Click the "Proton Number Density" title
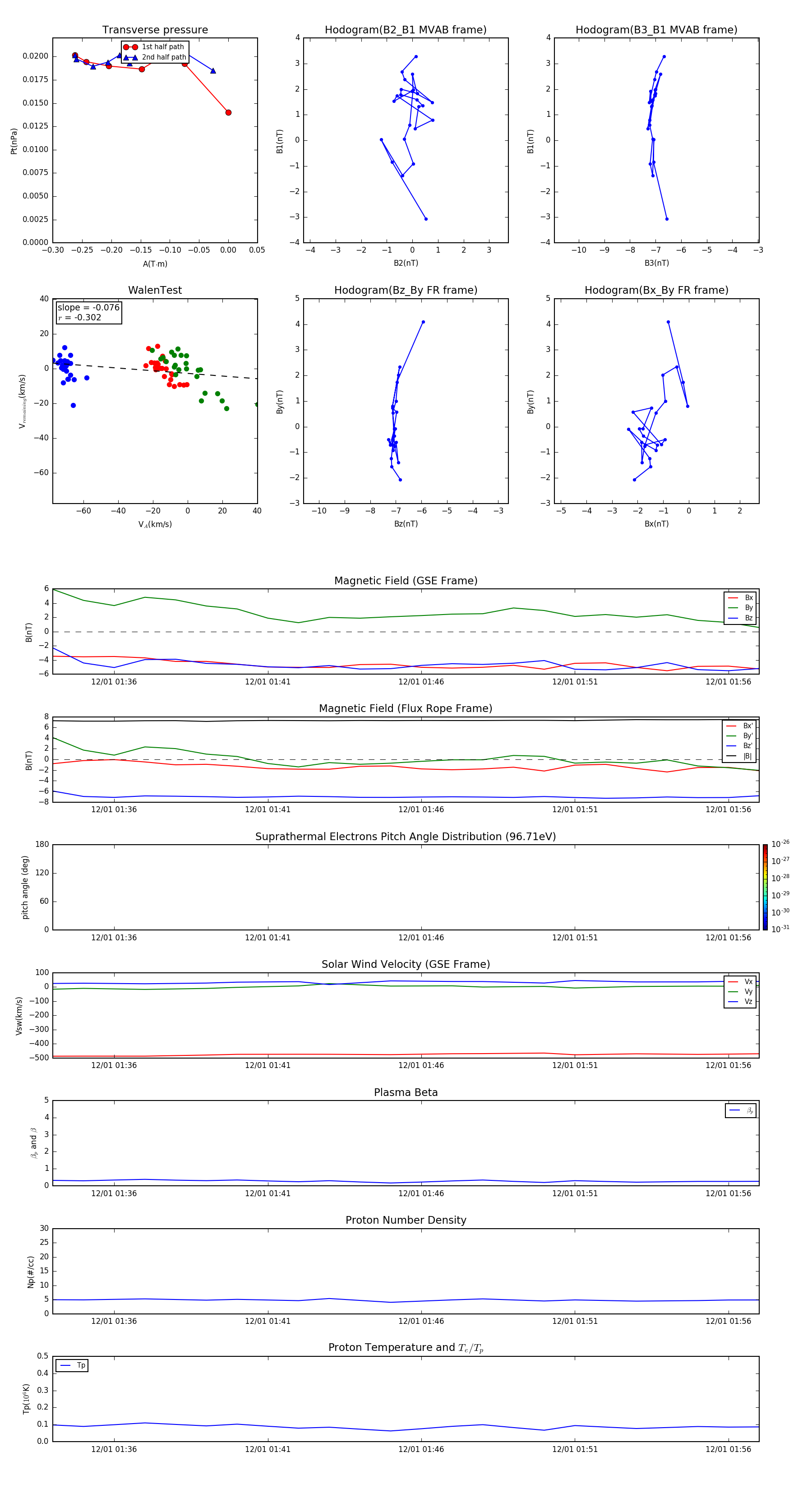Screen dimensions: 812x1489 tap(406, 1220)
